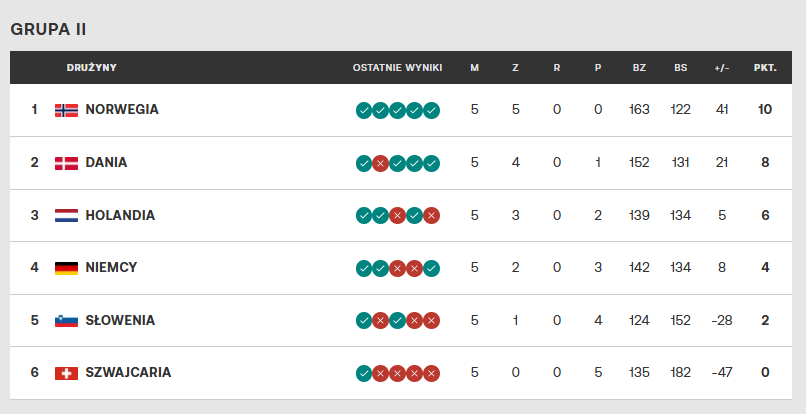Click the +/- column header
The image size is (806, 414).
point(722,68)
